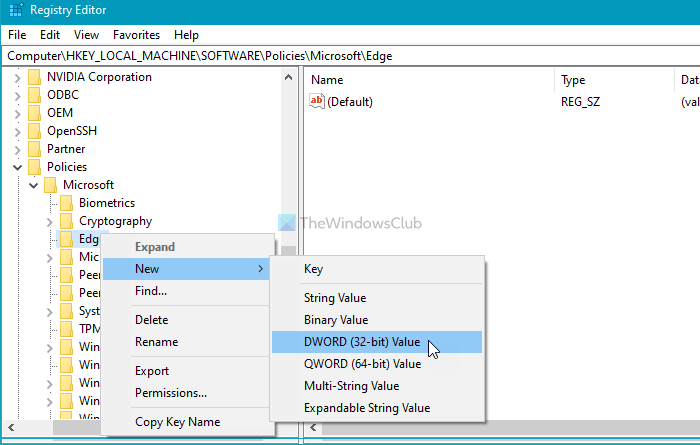
Task: Create a new QWORD (64-bit) Value
Action: pyautogui.click(x=377, y=364)
